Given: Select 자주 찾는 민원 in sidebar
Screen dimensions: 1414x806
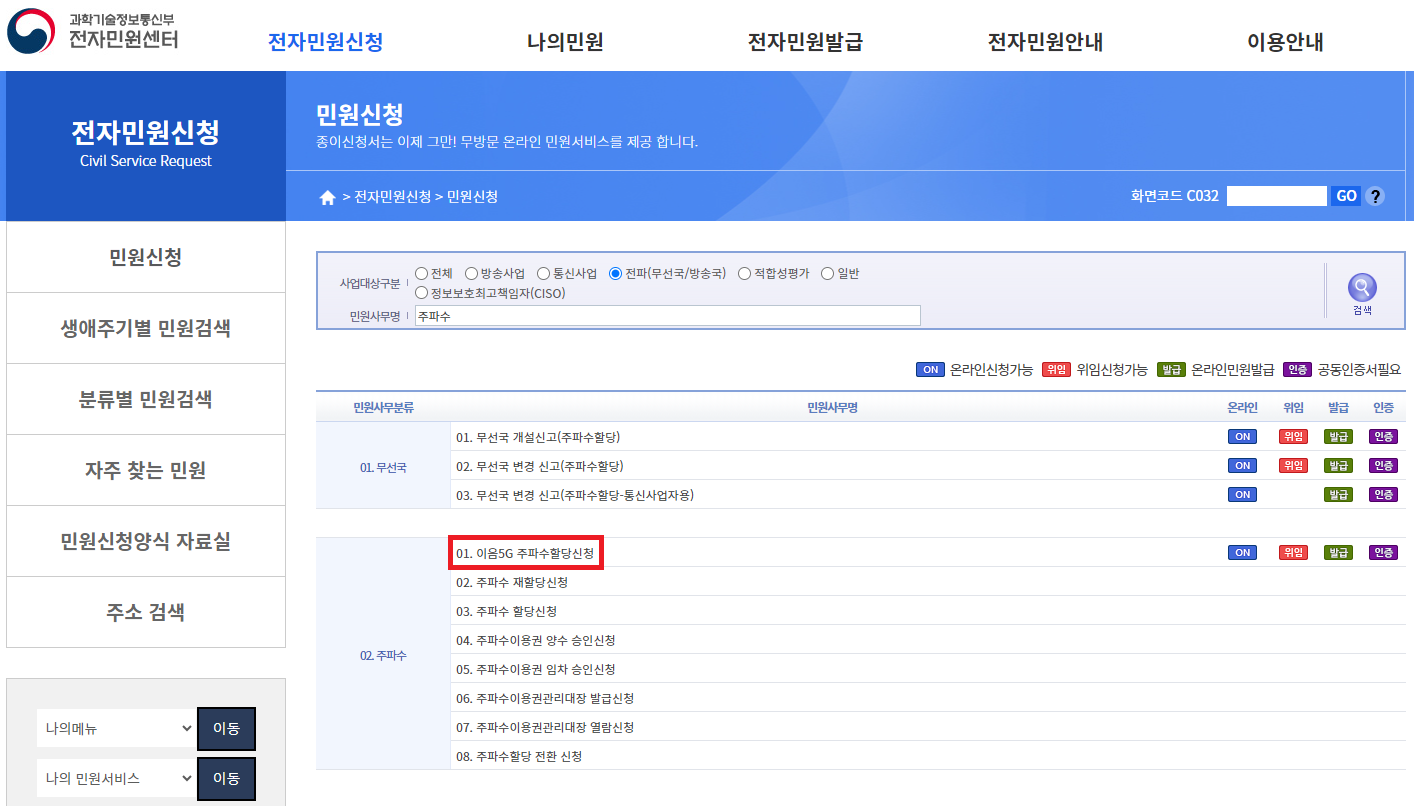Looking at the screenshot, I should click(x=146, y=470).
